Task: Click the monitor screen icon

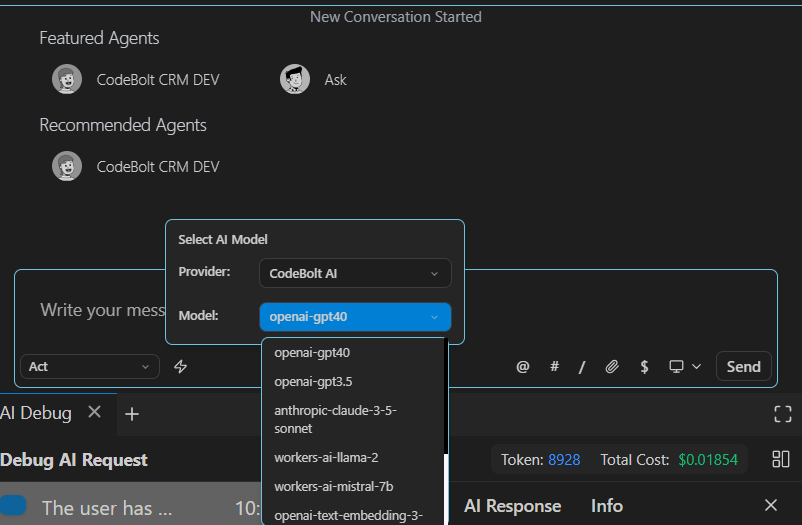Action: 676,366
